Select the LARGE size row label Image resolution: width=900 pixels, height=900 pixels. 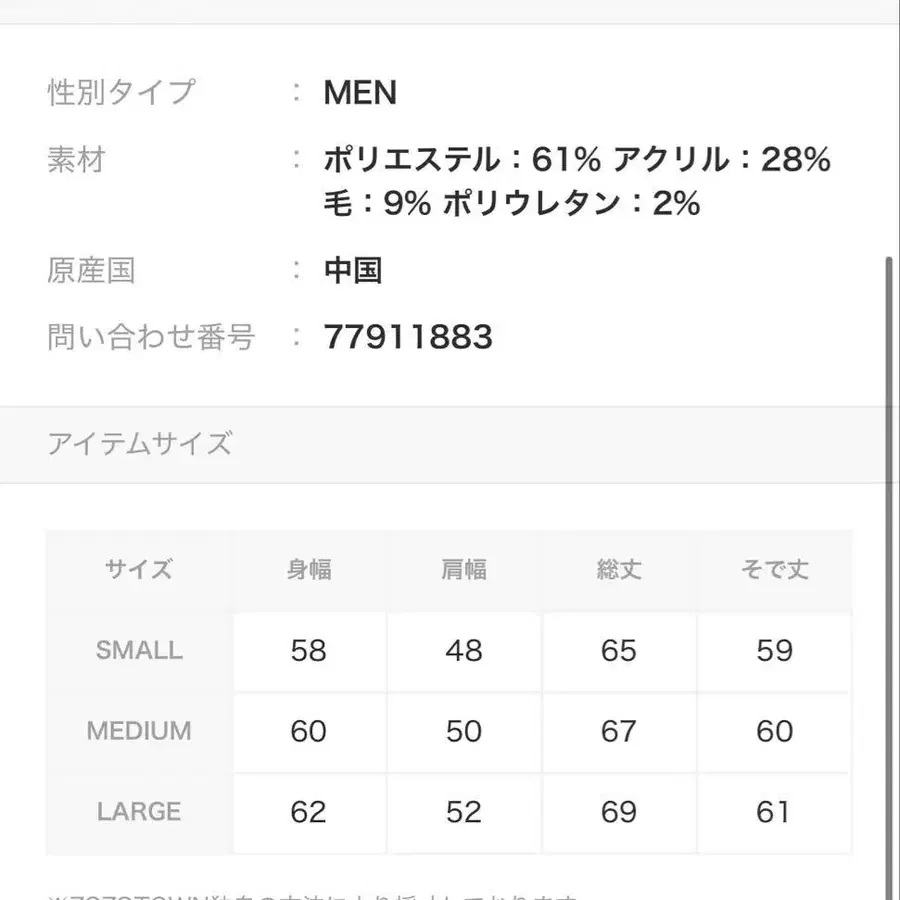[x=139, y=812]
